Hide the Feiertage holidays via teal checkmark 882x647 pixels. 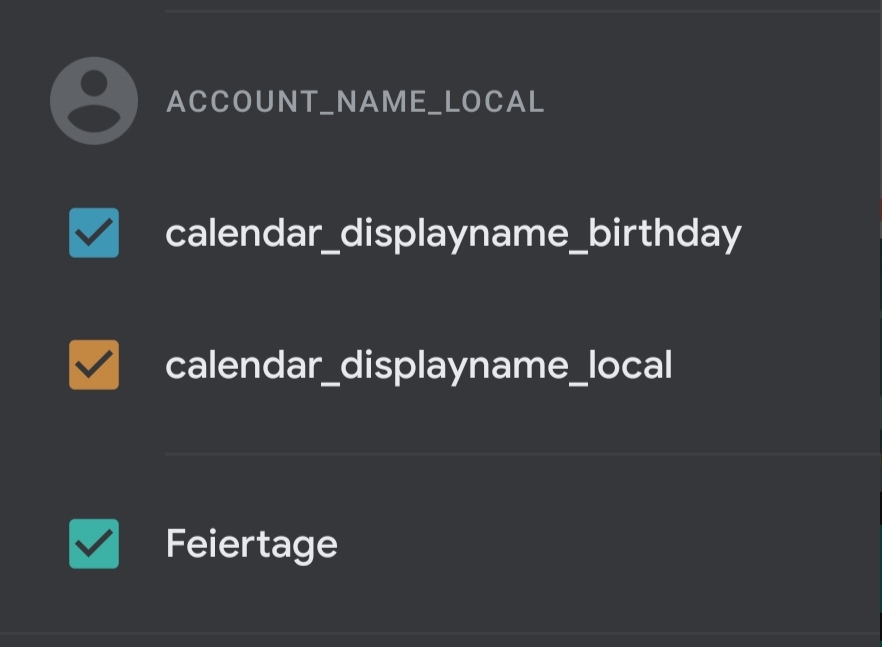click(94, 544)
